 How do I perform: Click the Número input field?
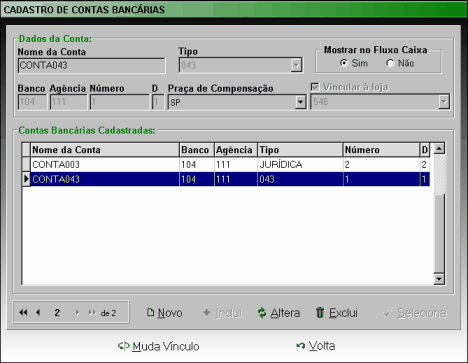point(119,102)
